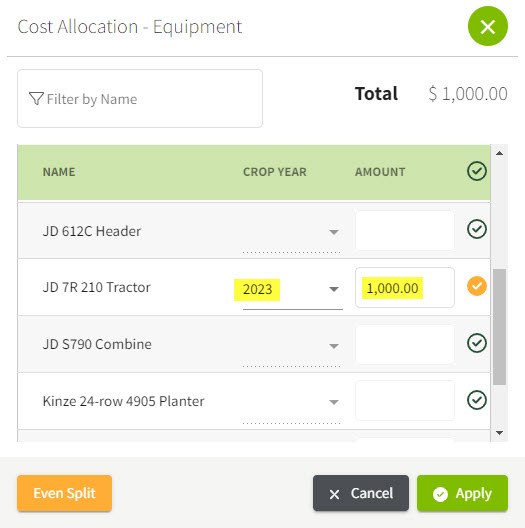Select the JD 612C Header row name
The width and height of the screenshot is (525, 528).
coord(92,231)
